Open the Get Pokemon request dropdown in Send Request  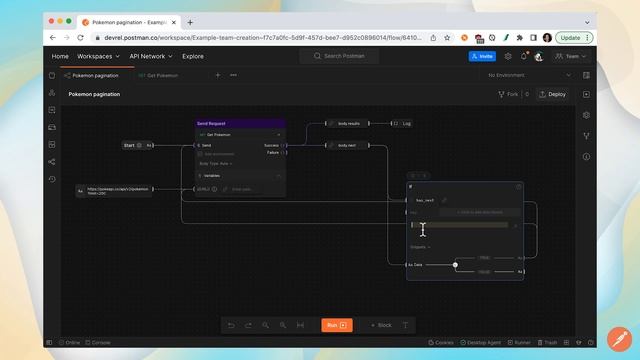click(x=240, y=135)
